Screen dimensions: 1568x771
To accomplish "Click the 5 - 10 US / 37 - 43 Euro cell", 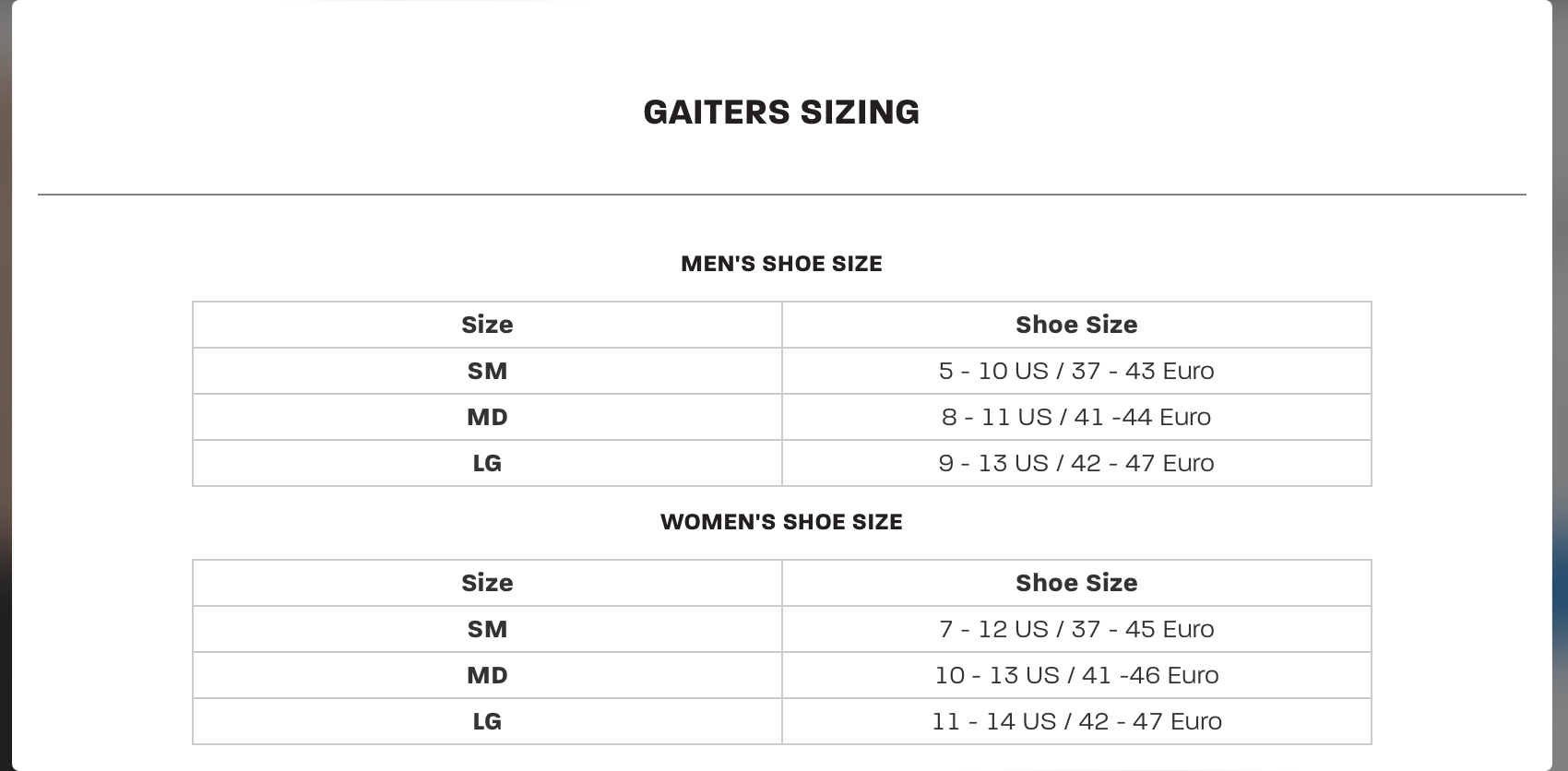I will [1076, 371].
